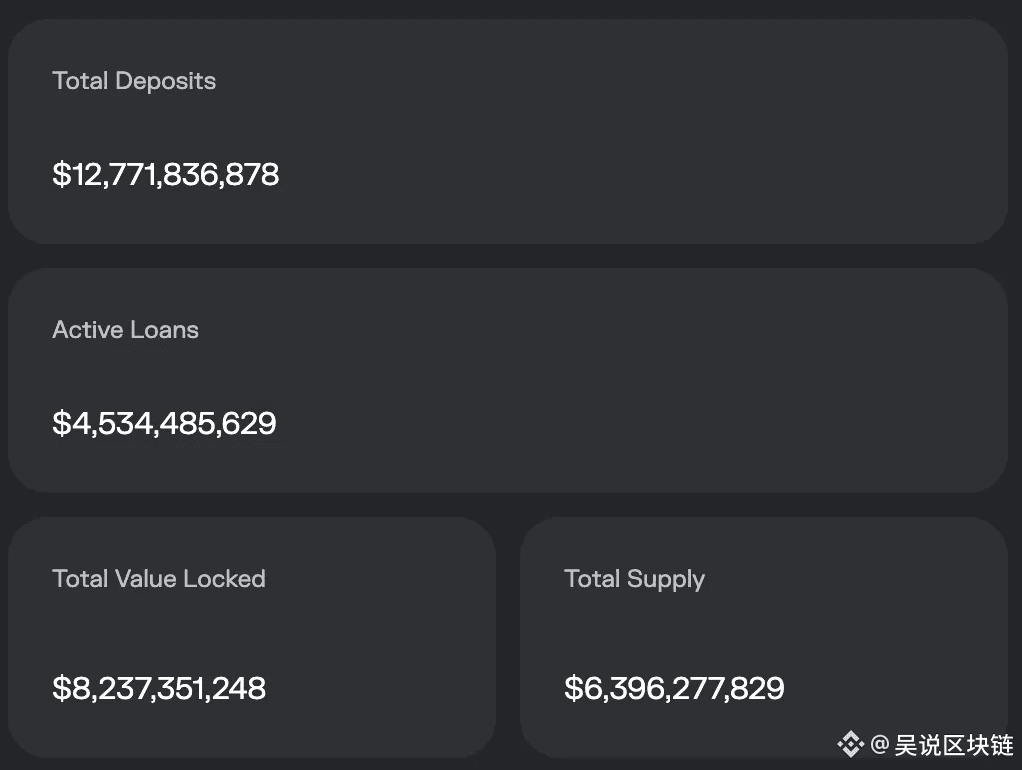Image resolution: width=1022 pixels, height=770 pixels.
Task: Click the Active Loans label
Action: coord(125,330)
